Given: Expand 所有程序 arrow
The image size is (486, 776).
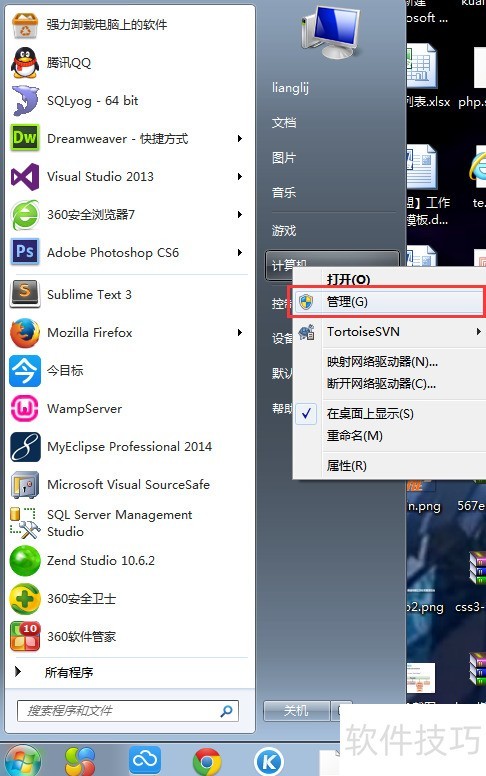Looking at the screenshot, I should coord(18,672).
